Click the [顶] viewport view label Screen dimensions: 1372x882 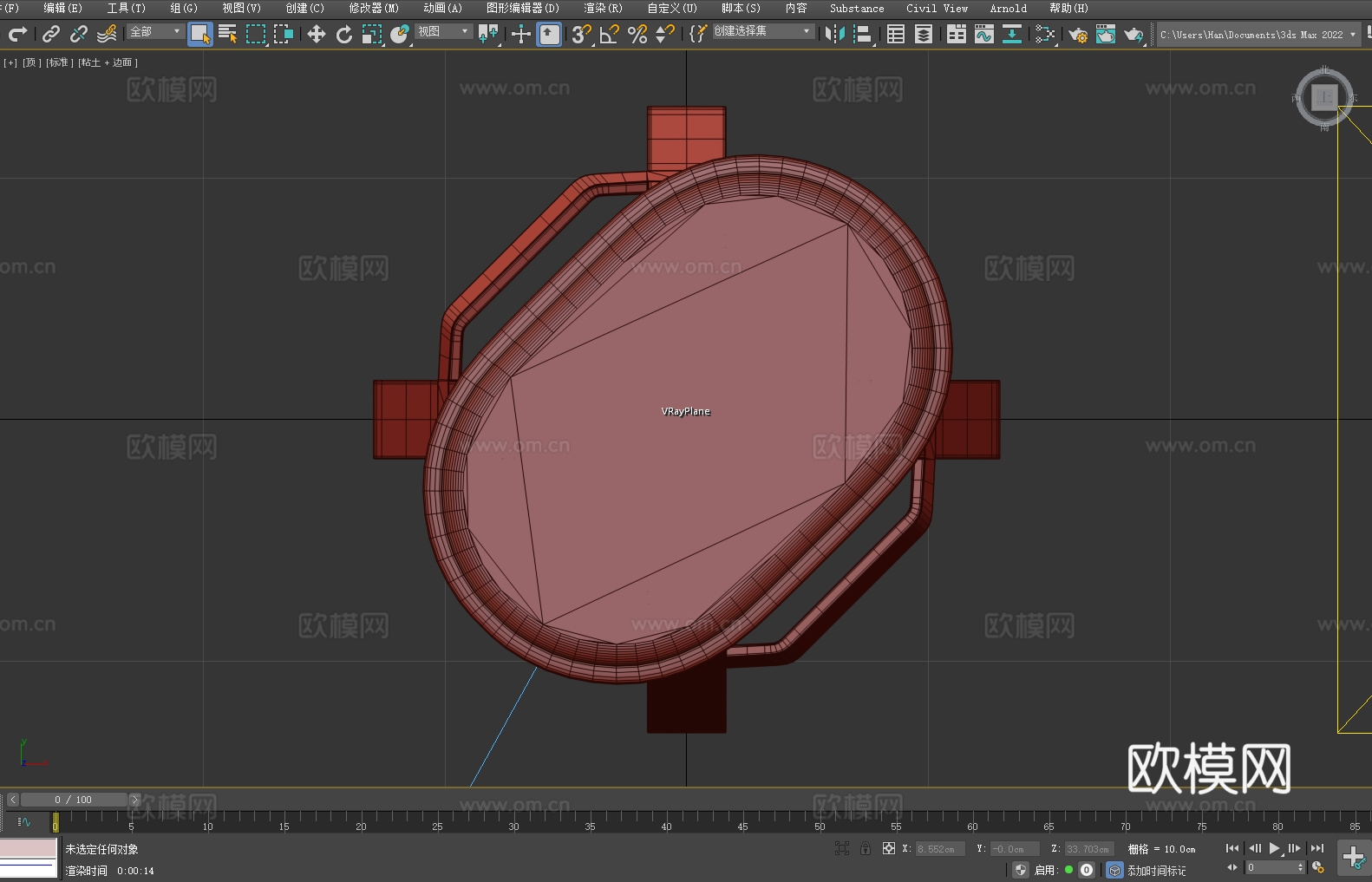(x=32, y=62)
